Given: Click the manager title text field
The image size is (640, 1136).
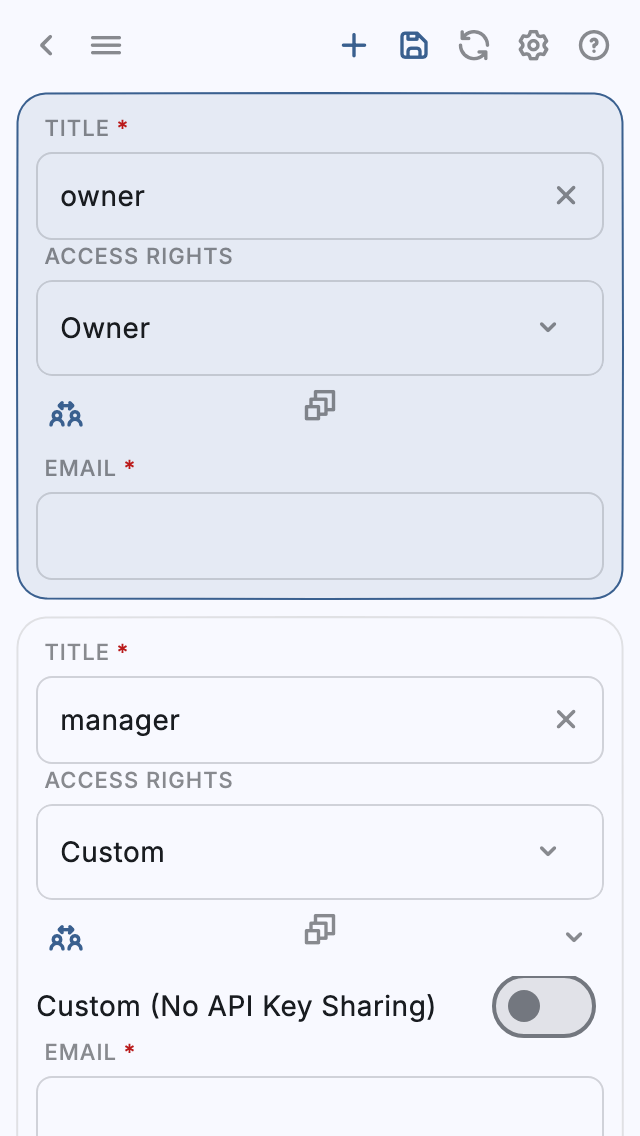Looking at the screenshot, I should pos(300,720).
